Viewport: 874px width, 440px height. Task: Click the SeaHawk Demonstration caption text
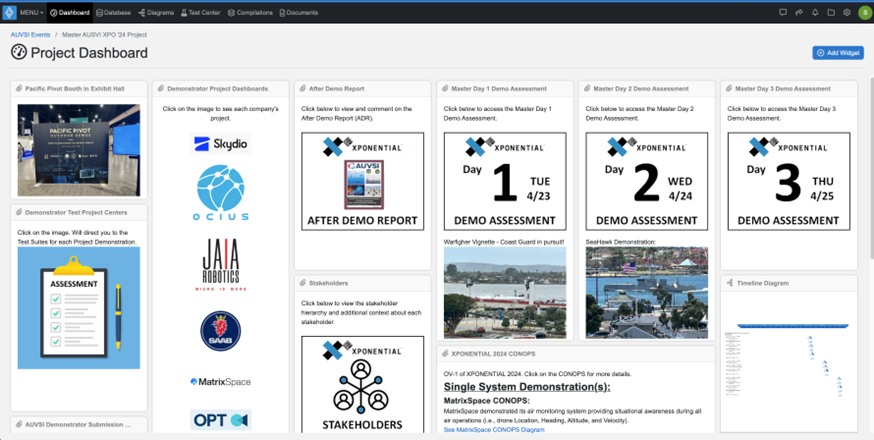[x=620, y=241]
